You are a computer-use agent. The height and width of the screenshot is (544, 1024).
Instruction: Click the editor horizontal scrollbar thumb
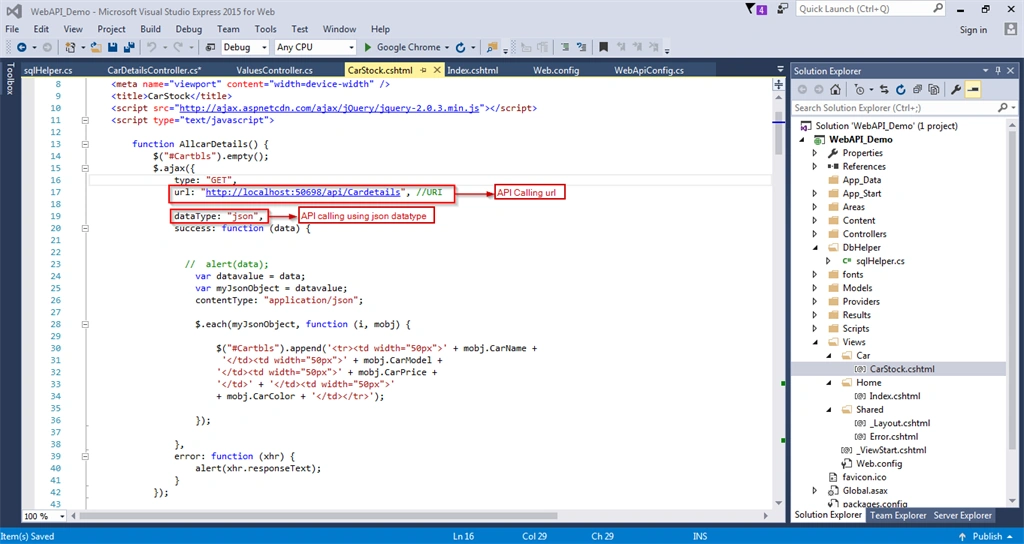click(x=319, y=516)
